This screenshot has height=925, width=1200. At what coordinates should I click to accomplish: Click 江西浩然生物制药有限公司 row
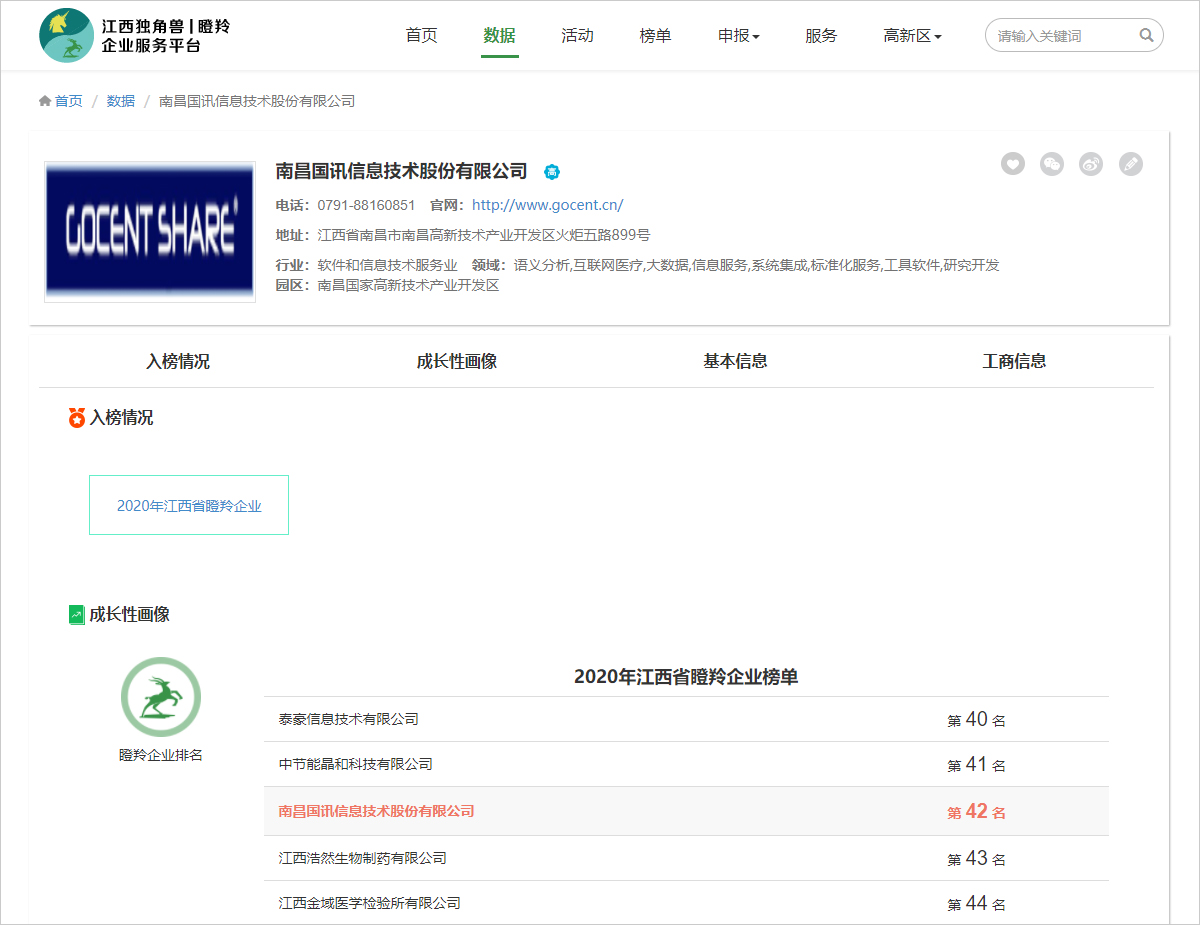[686, 858]
